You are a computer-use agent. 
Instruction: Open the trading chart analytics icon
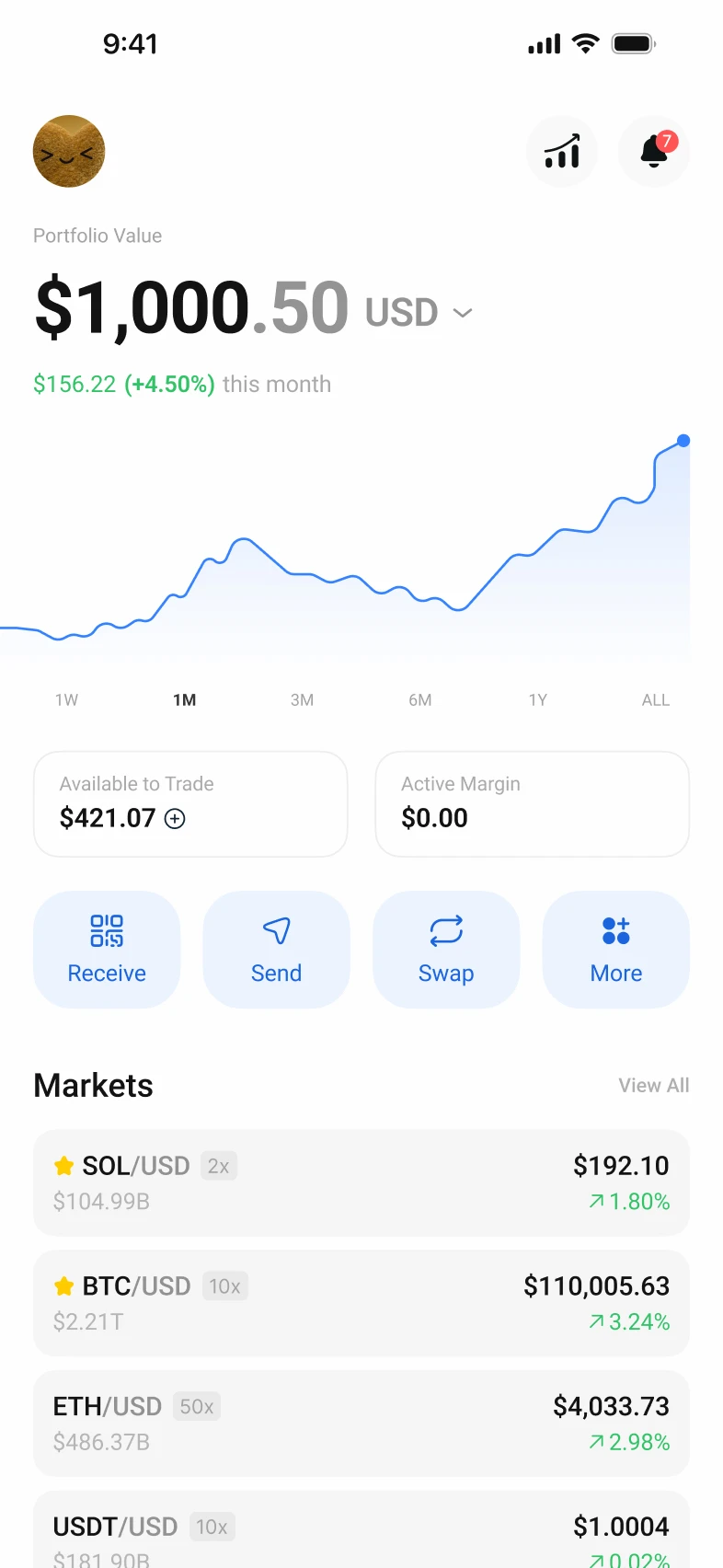coord(562,152)
